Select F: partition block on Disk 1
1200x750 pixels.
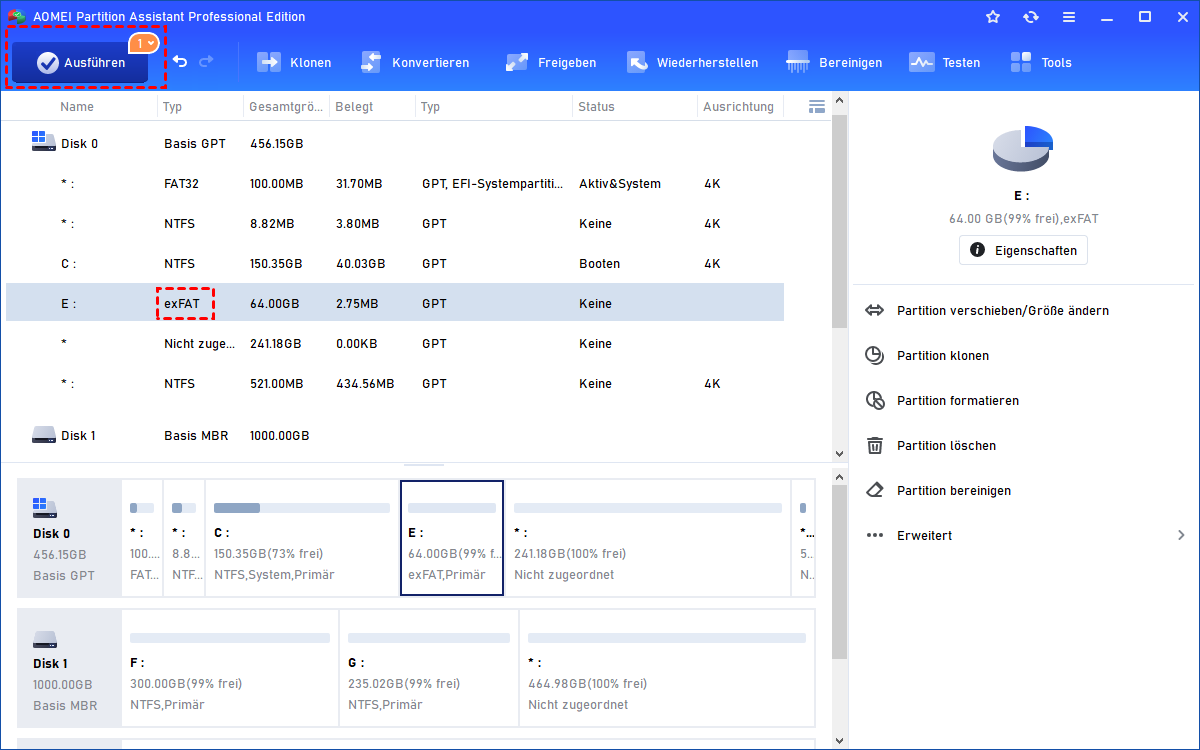tap(230, 668)
